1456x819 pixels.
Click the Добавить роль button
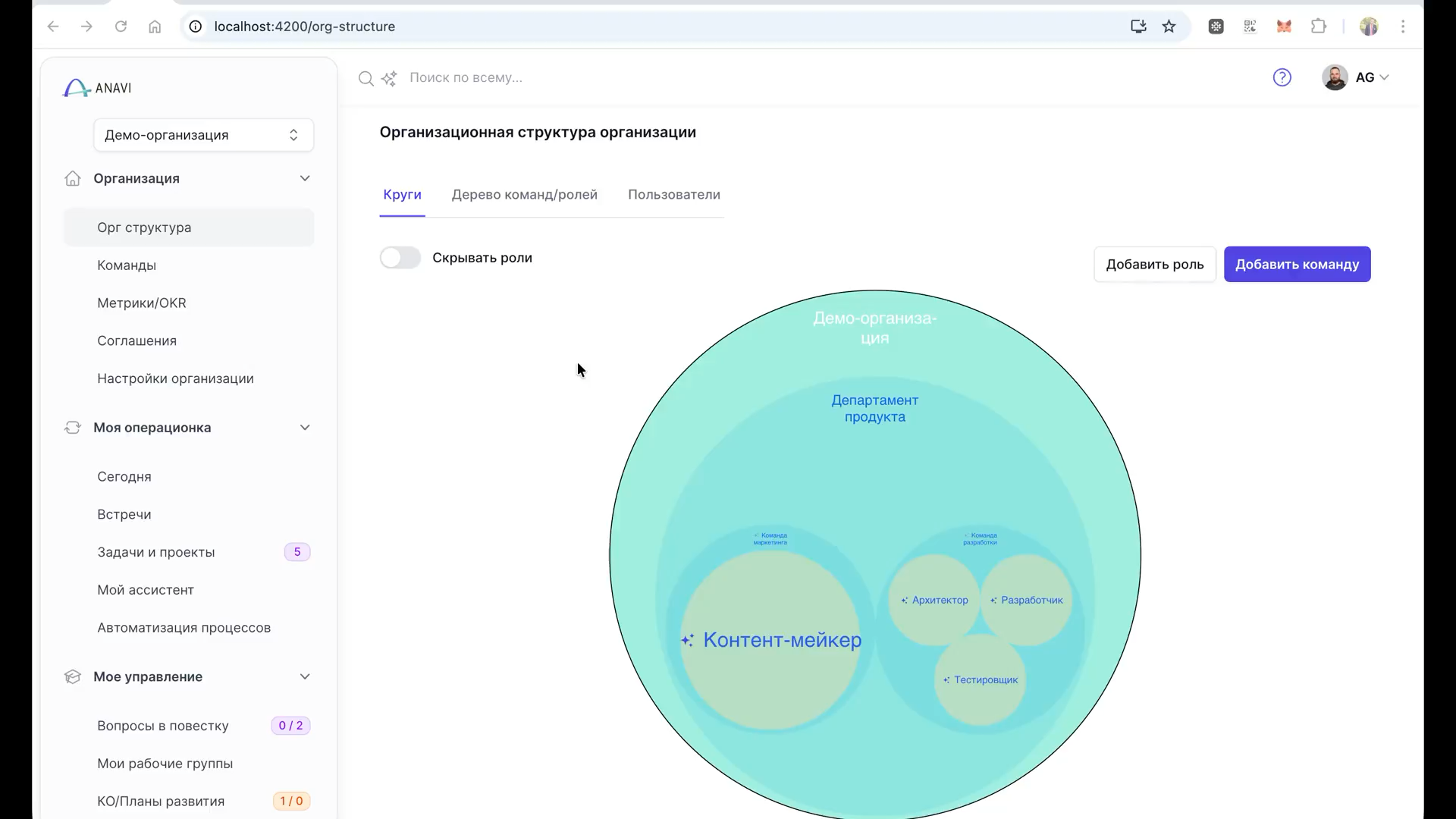coord(1154,265)
